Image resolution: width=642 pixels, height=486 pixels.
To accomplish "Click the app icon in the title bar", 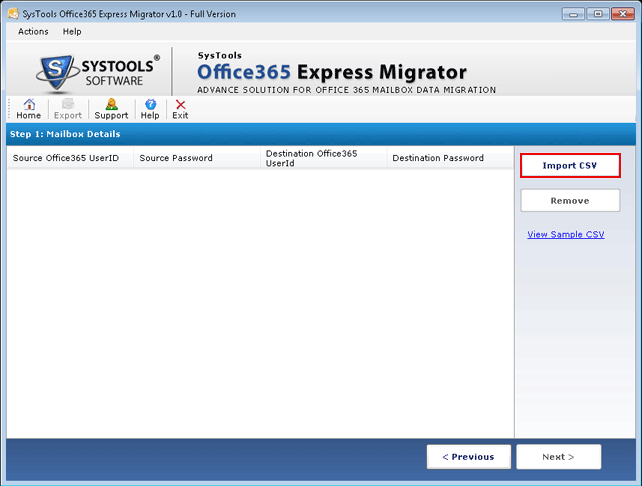I will pyautogui.click(x=13, y=14).
